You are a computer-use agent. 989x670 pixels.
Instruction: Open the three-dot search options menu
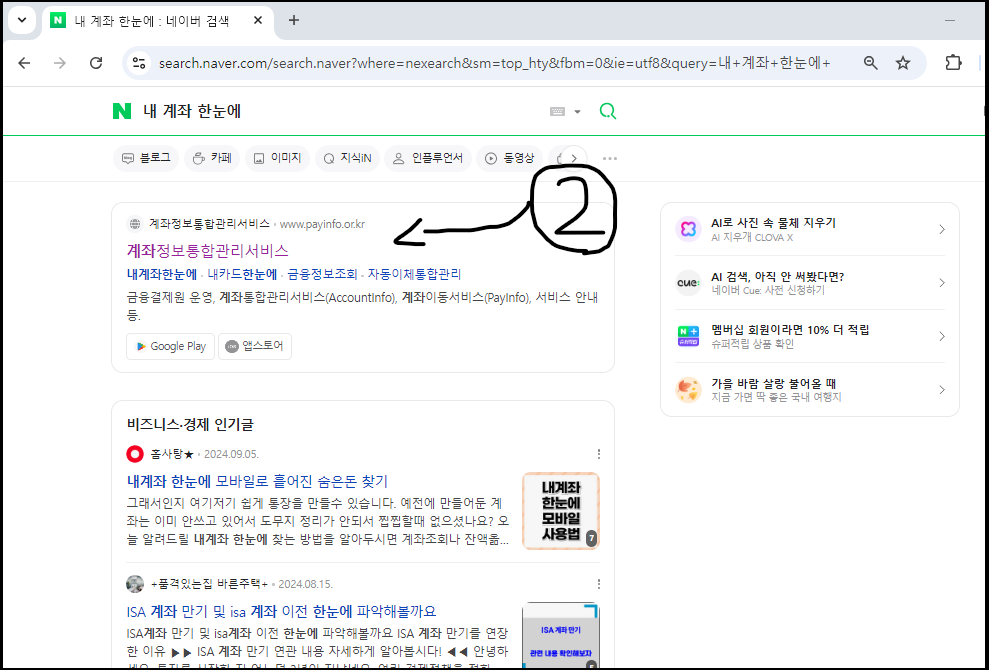(610, 158)
